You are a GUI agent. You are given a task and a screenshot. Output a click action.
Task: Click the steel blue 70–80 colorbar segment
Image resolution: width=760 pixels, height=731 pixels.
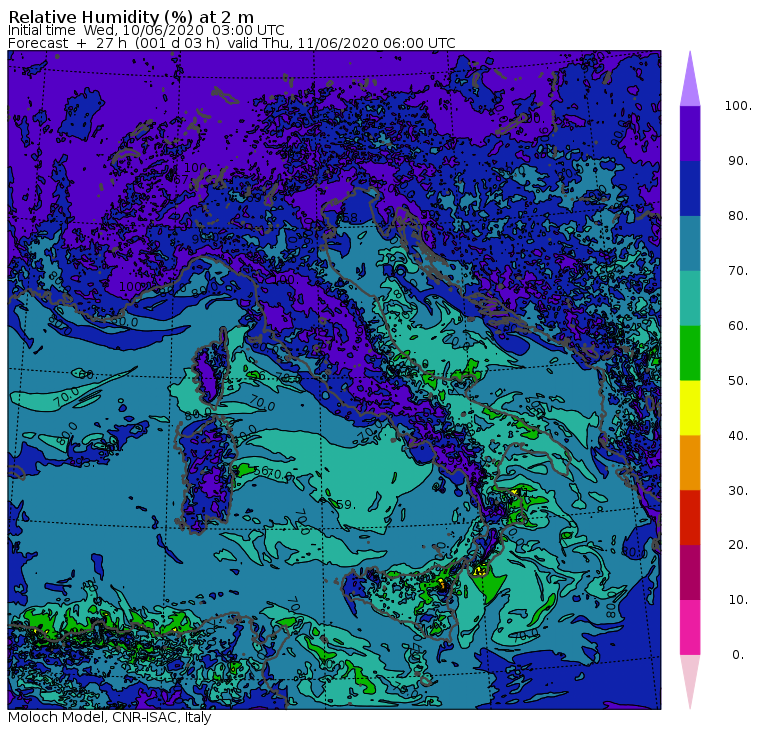(x=690, y=243)
